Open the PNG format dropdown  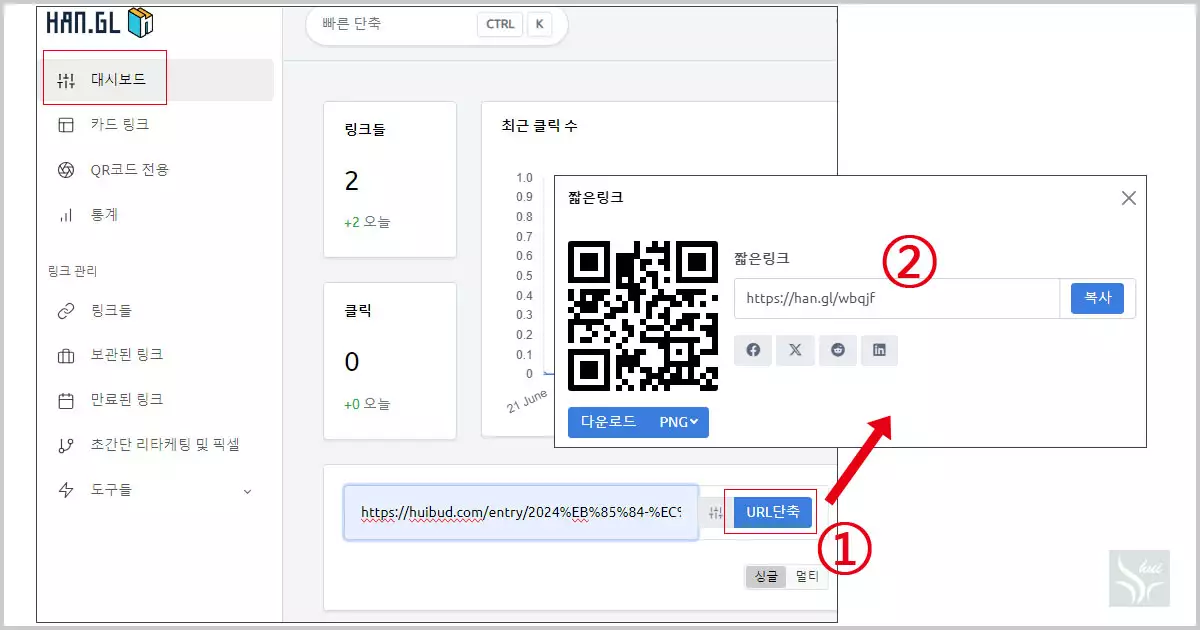[678, 422]
